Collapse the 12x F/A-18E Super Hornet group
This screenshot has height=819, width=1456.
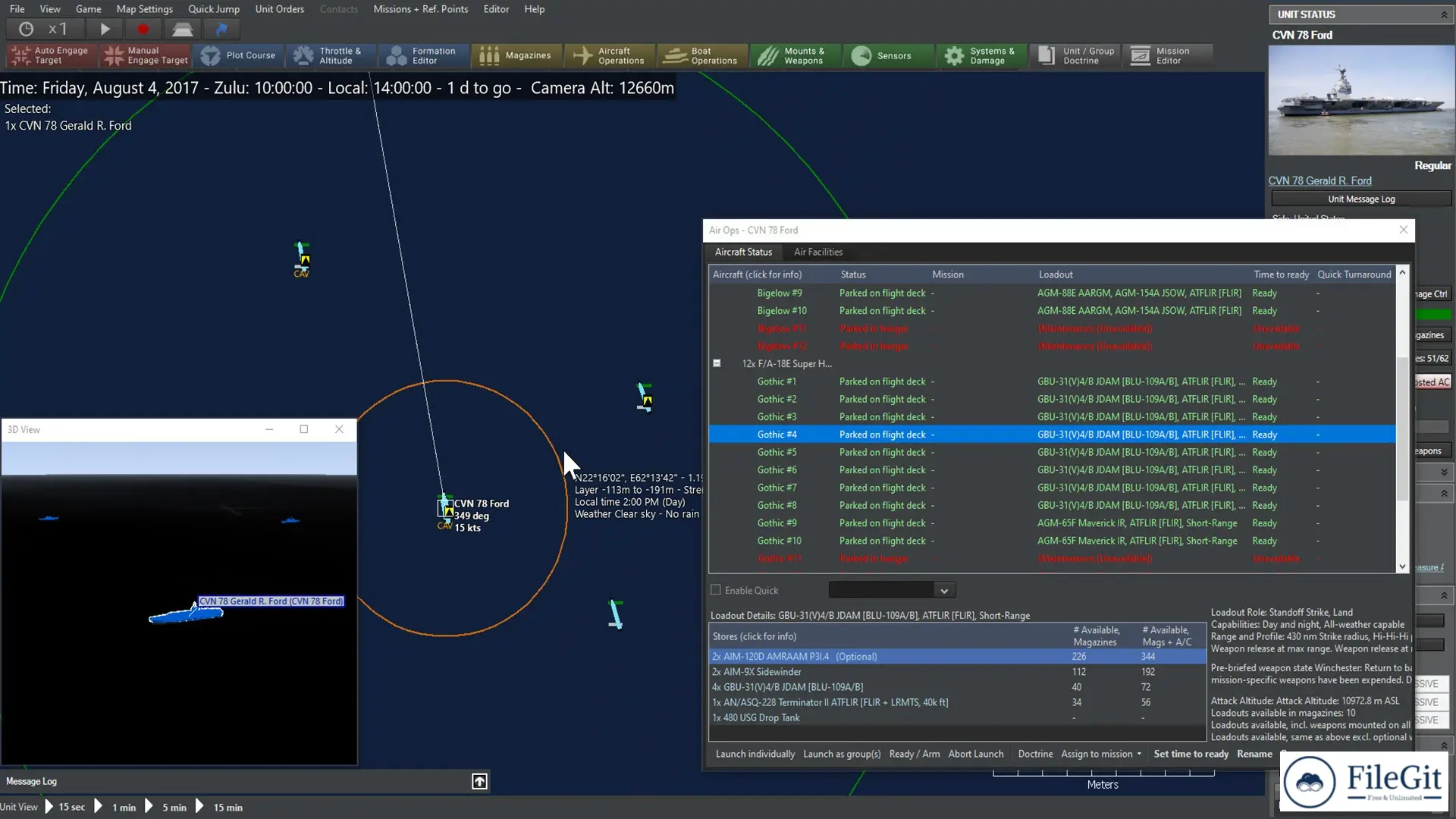(x=717, y=363)
